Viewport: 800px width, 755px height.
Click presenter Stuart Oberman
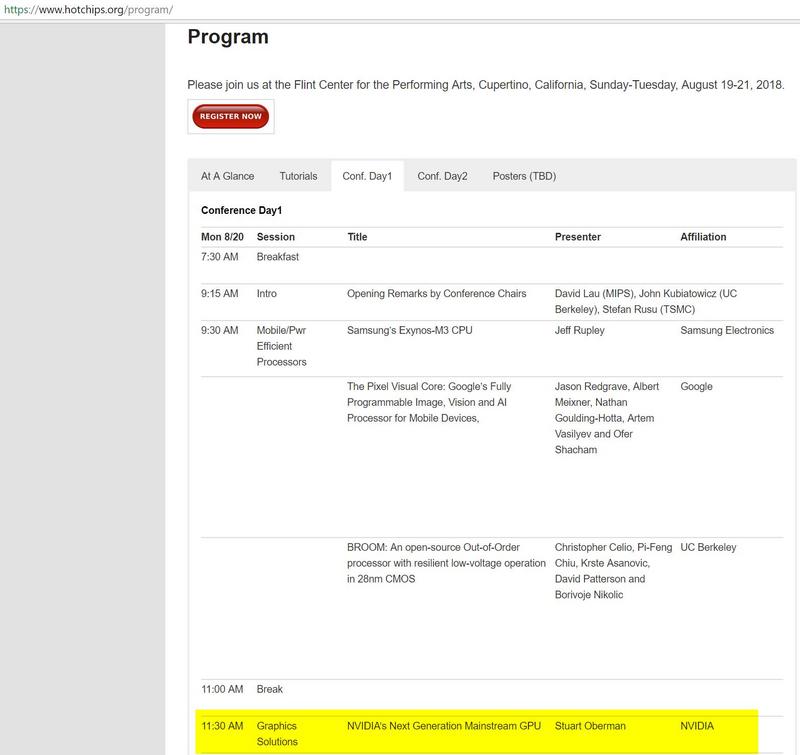click(x=590, y=725)
